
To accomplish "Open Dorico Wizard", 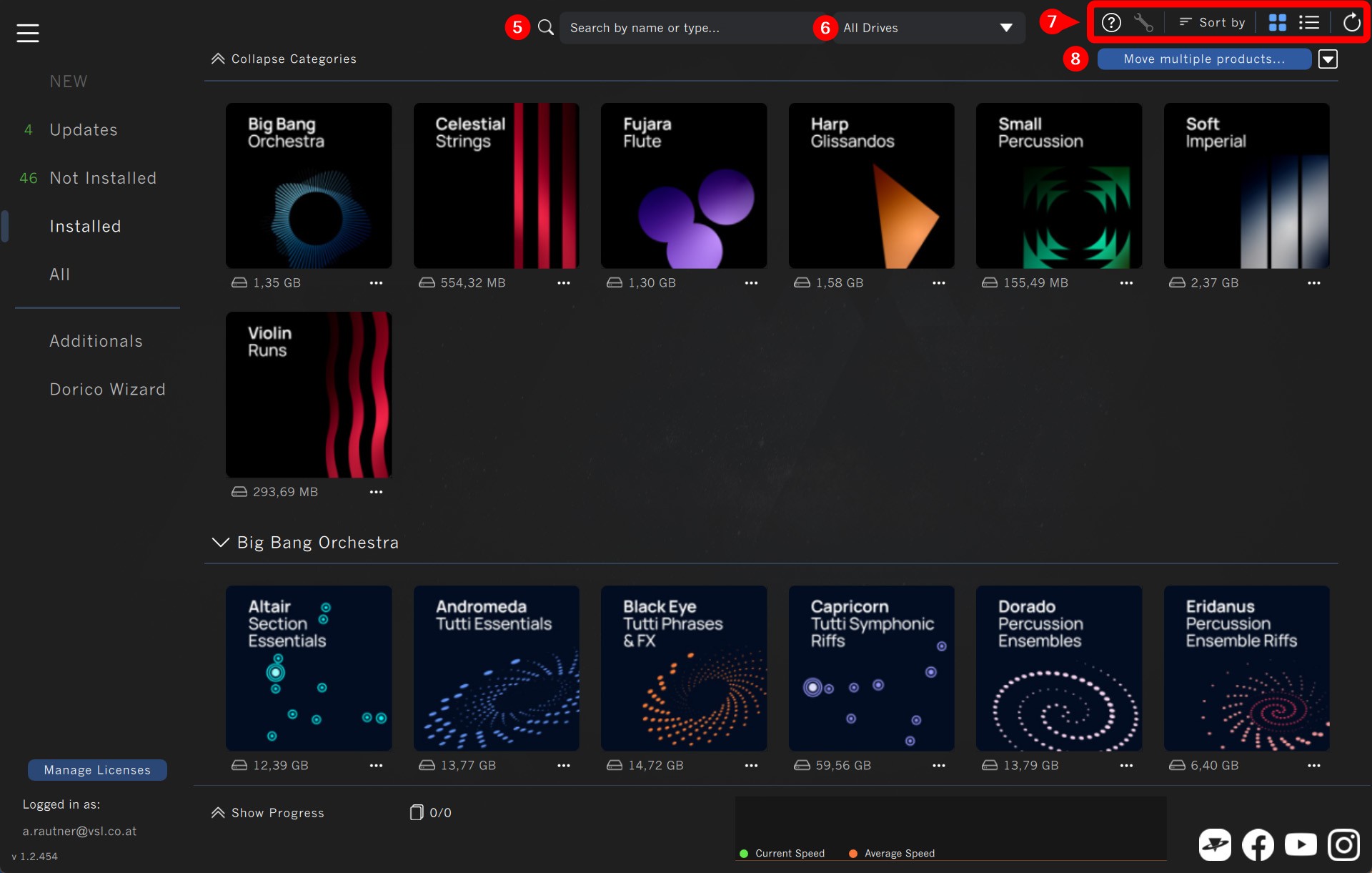I will 107,390.
